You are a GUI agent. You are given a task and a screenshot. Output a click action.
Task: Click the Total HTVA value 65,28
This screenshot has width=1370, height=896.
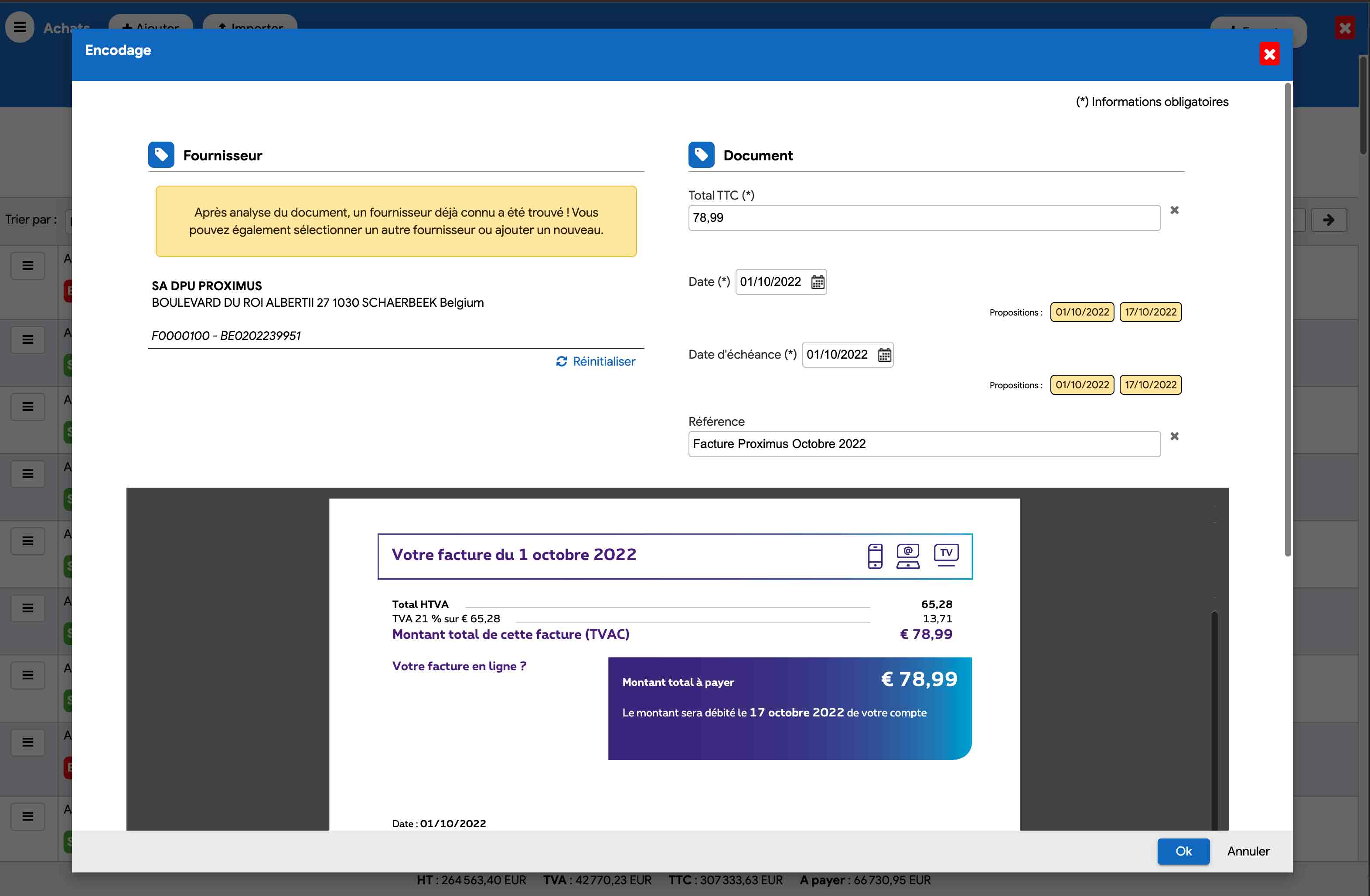pos(937,604)
